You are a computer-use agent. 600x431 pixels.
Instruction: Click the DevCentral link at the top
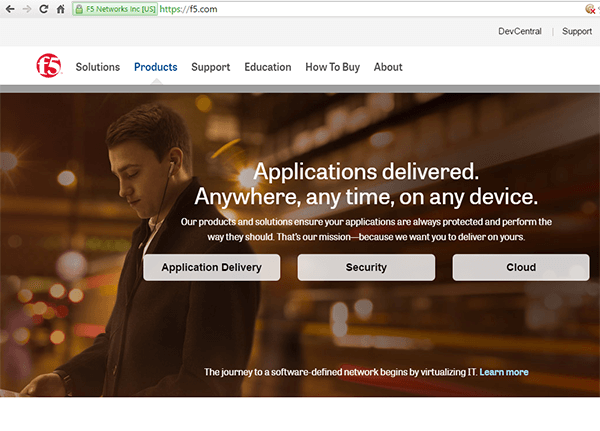519,31
